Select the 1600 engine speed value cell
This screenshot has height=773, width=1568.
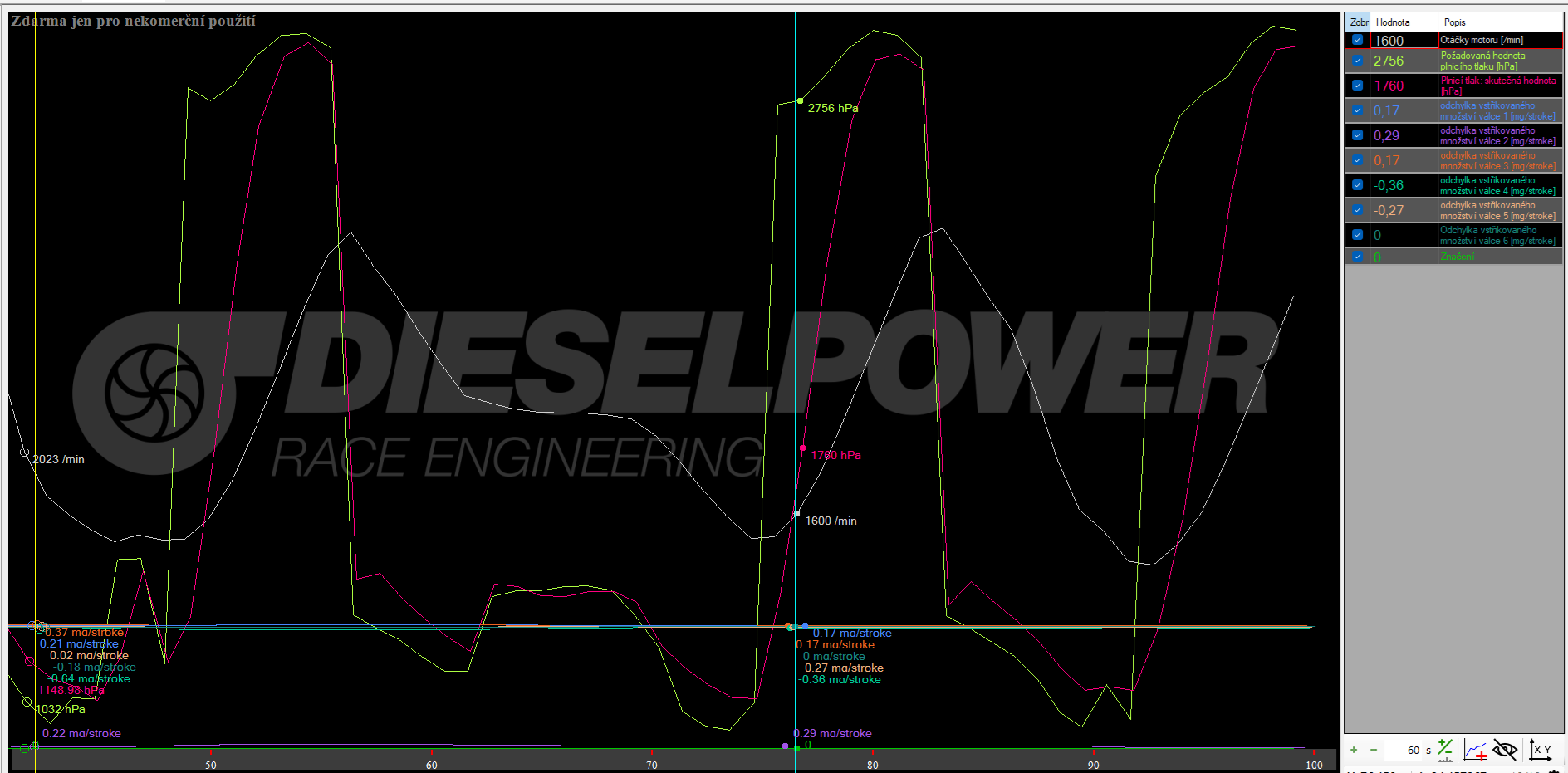pos(1404,41)
